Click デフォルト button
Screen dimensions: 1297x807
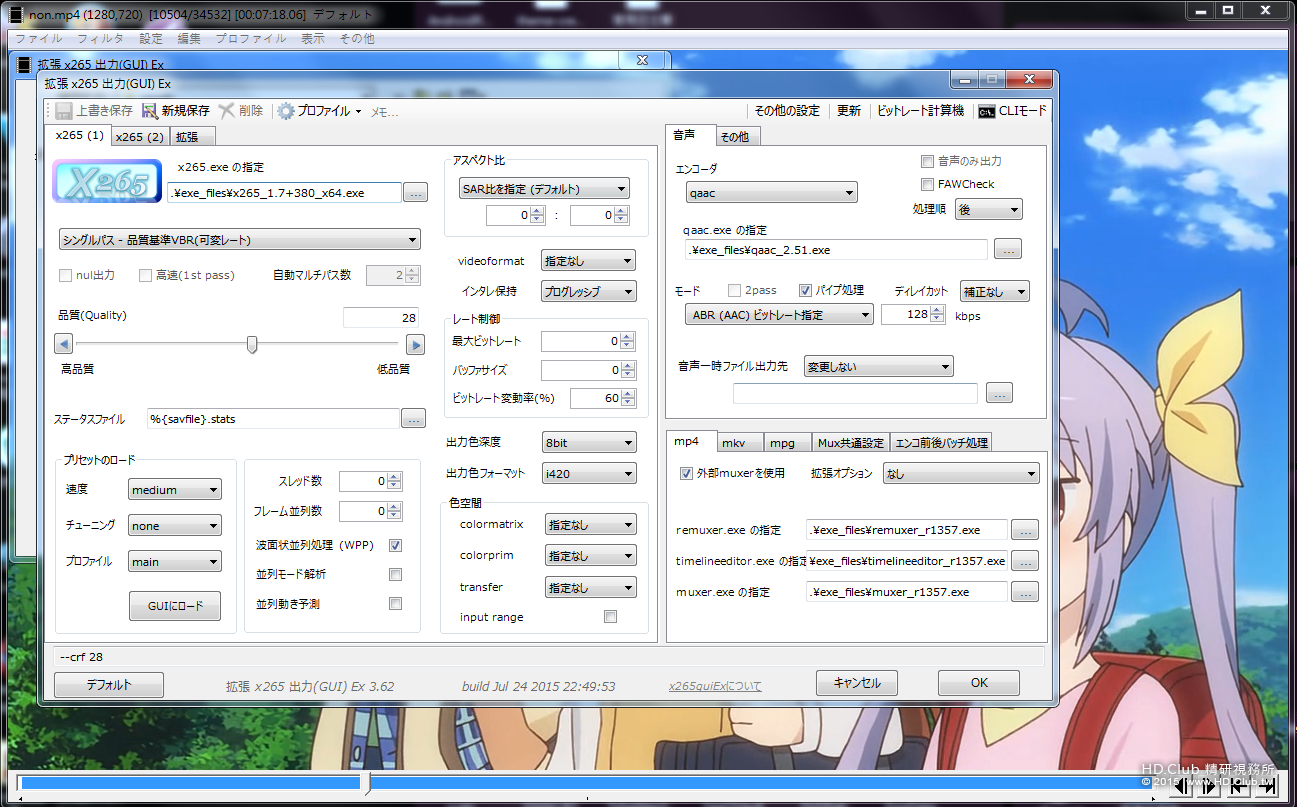pos(109,684)
